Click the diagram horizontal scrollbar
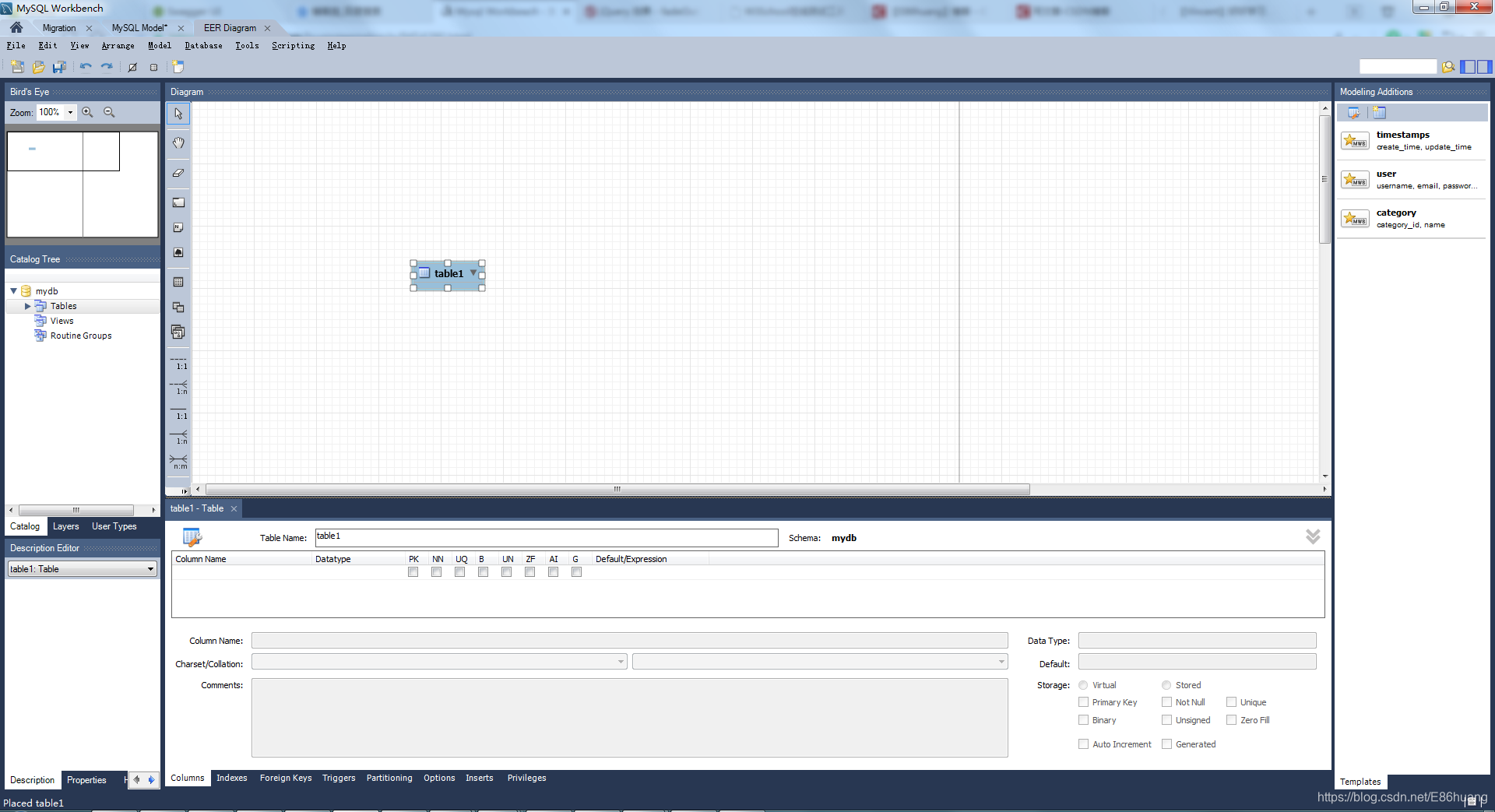This screenshot has width=1495, height=812. 617,489
